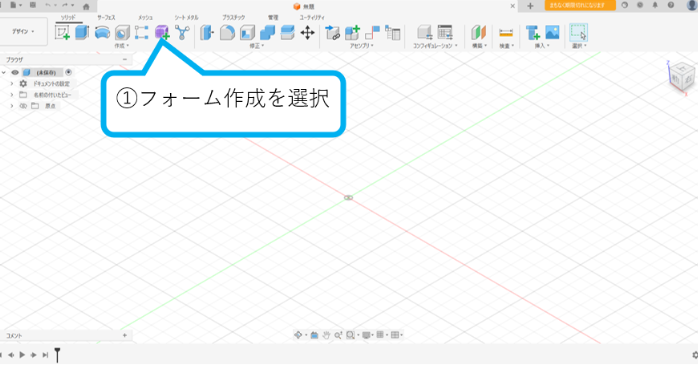Click the blue T-shaped insert icon with plus
This screenshot has width=698, height=365.
tap(532, 32)
